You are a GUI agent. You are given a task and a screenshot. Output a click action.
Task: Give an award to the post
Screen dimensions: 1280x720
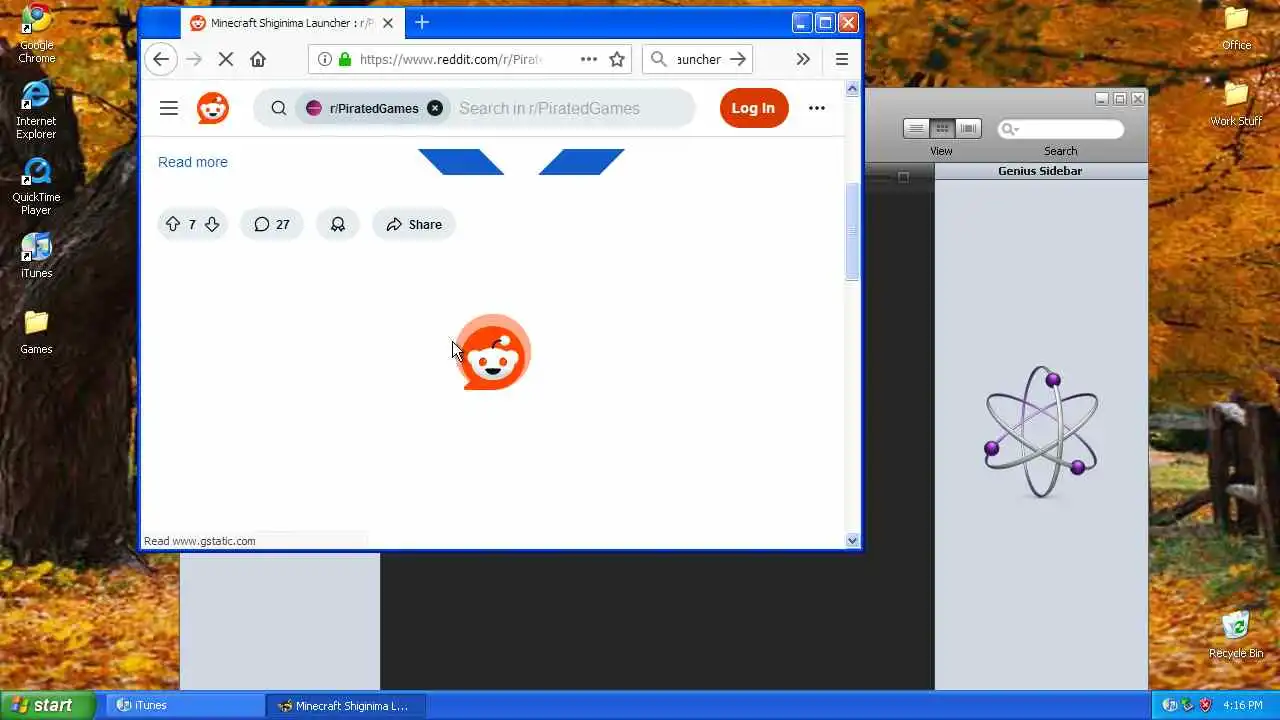coord(338,224)
